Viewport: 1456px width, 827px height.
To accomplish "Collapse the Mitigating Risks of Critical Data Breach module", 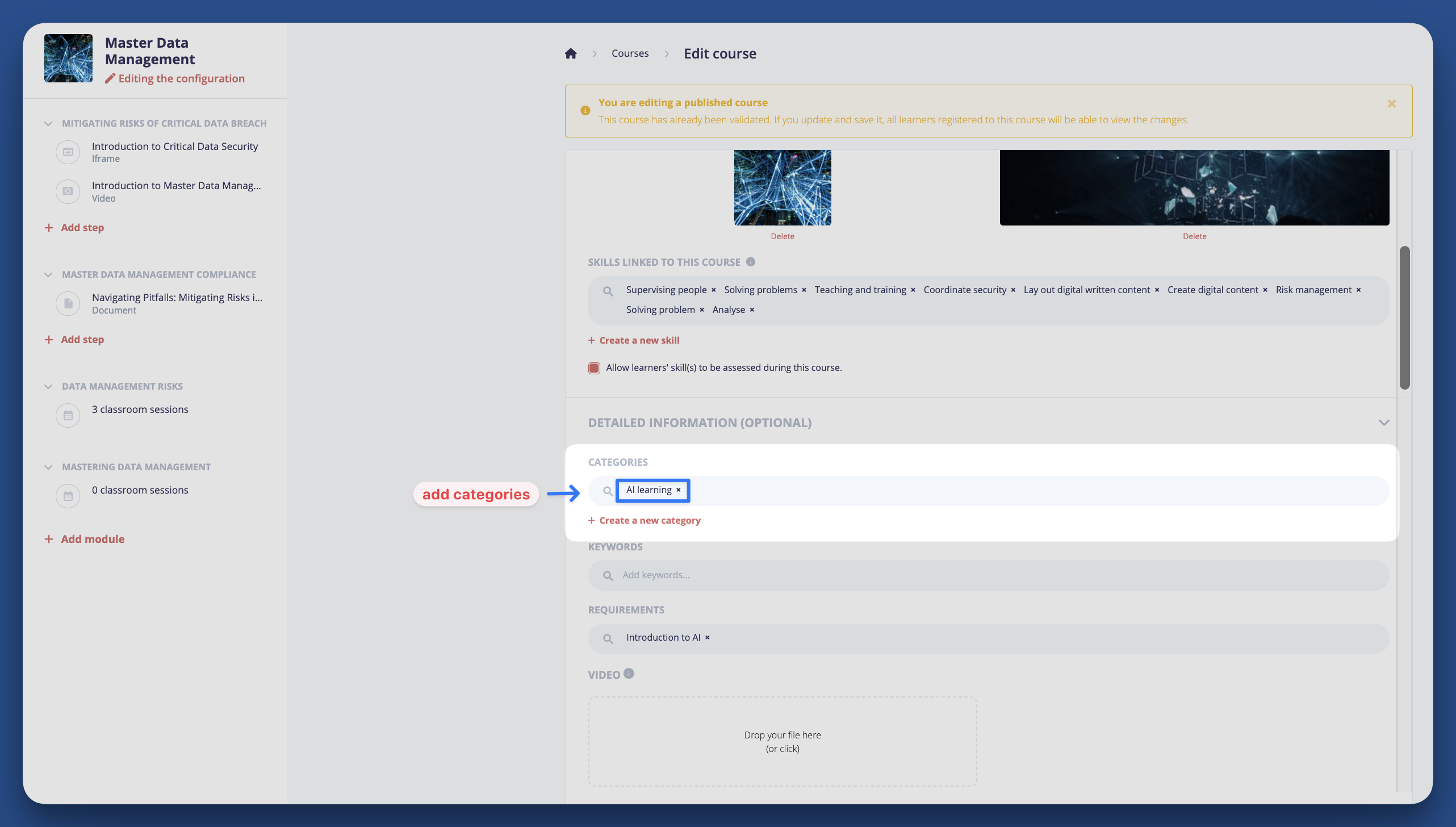I will click(x=48, y=123).
